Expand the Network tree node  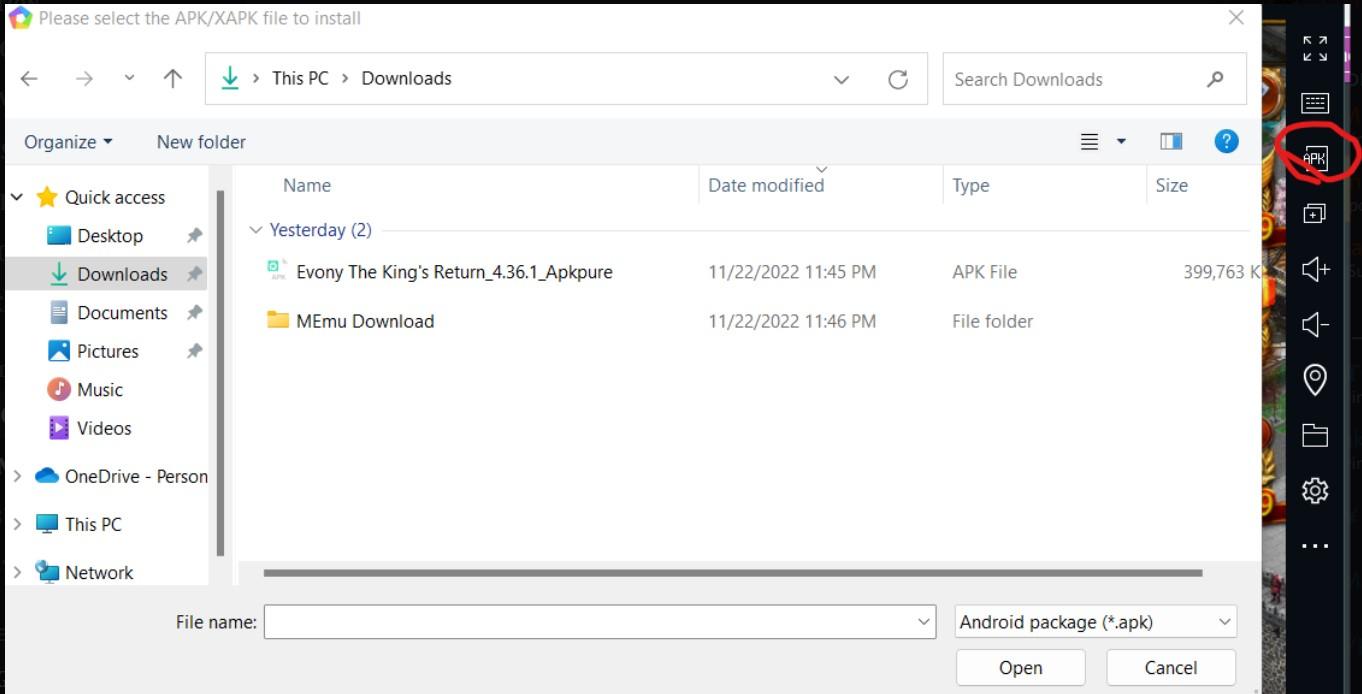pyautogui.click(x=17, y=572)
